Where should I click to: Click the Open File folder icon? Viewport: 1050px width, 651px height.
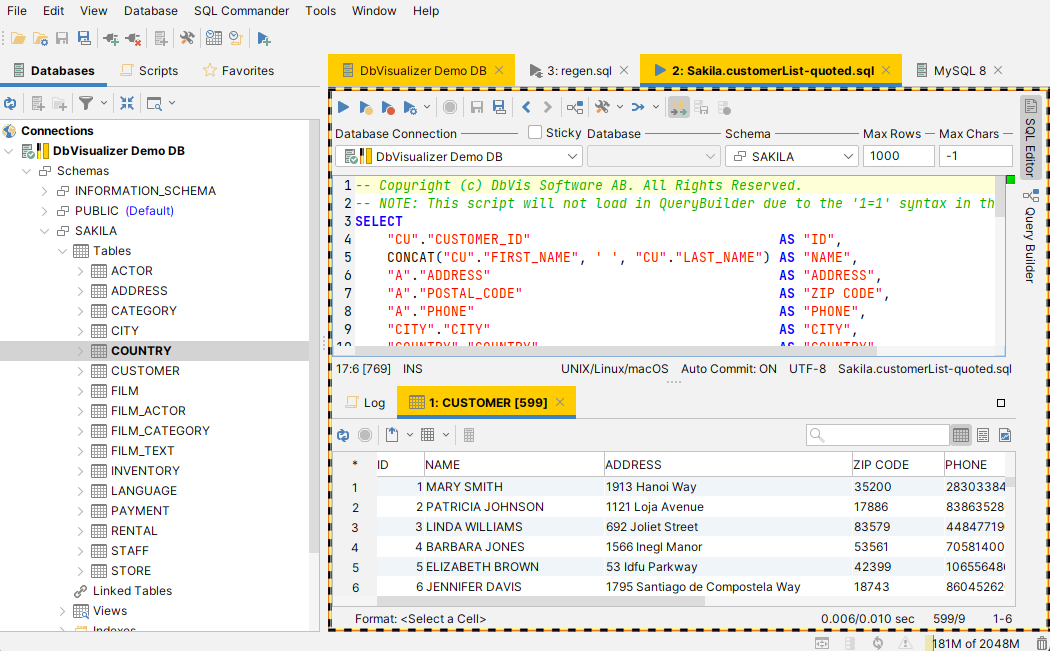click(18, 38)
